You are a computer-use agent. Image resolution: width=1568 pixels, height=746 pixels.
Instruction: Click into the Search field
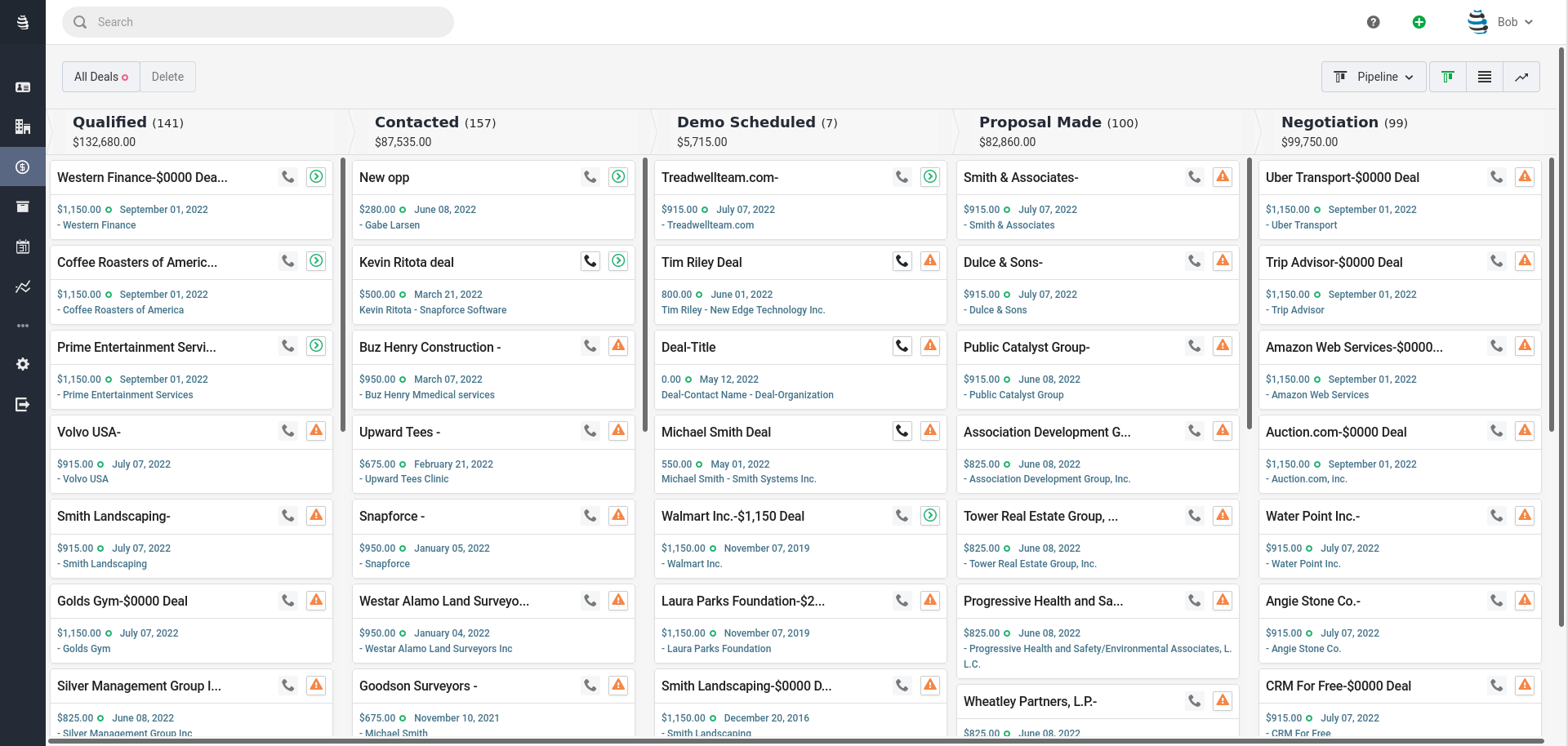pyautogui.click(x=258, y=22)
